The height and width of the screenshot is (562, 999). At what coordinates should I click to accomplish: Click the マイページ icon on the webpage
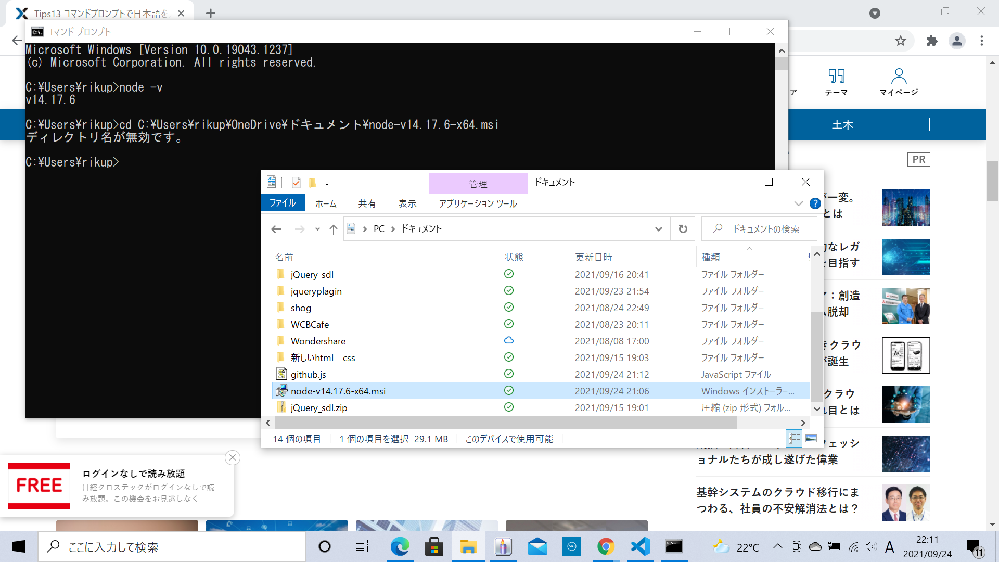pos(898,82)
